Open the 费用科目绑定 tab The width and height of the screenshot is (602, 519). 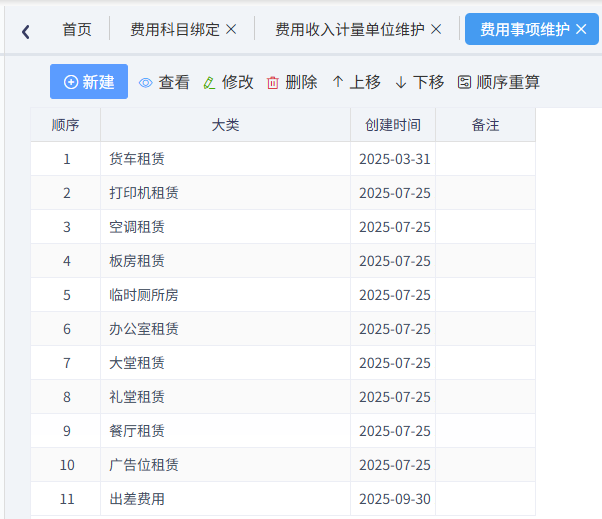point(174,30)
